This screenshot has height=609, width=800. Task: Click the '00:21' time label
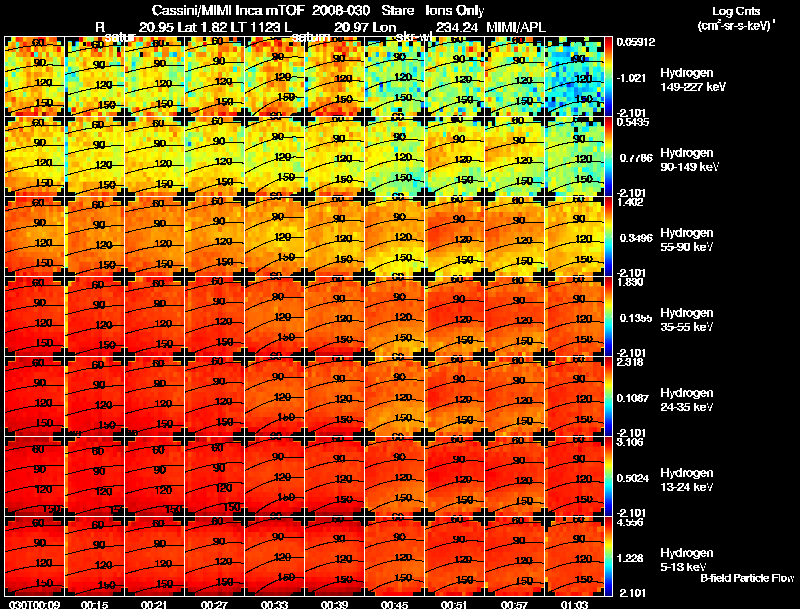click(155, 604)
